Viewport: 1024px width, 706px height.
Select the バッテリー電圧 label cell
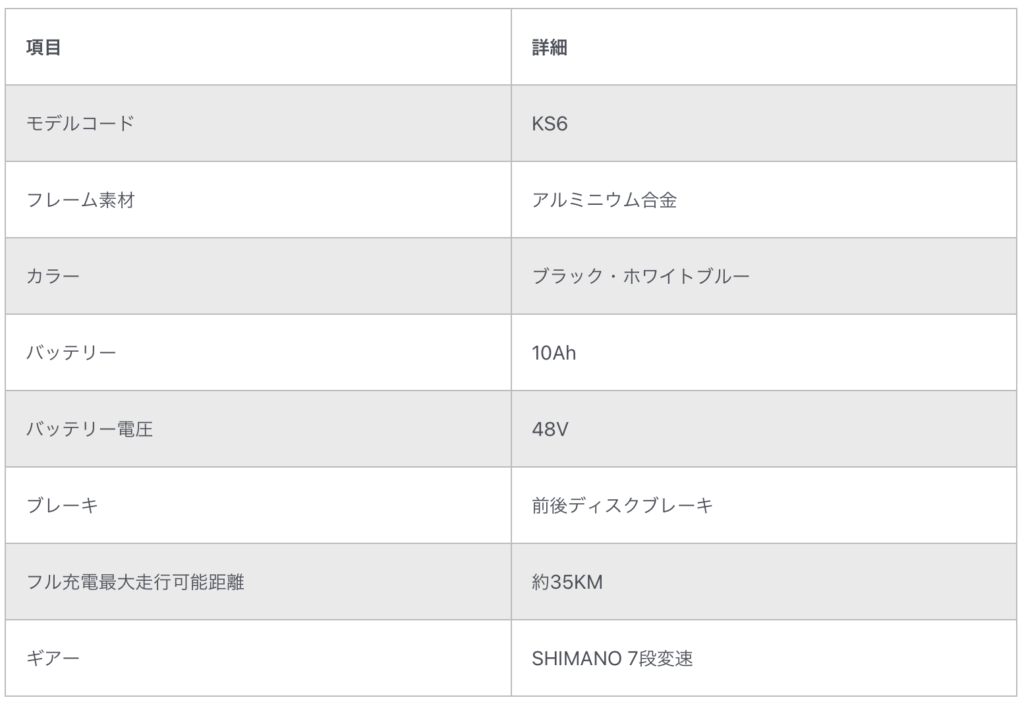pos(89,430)
